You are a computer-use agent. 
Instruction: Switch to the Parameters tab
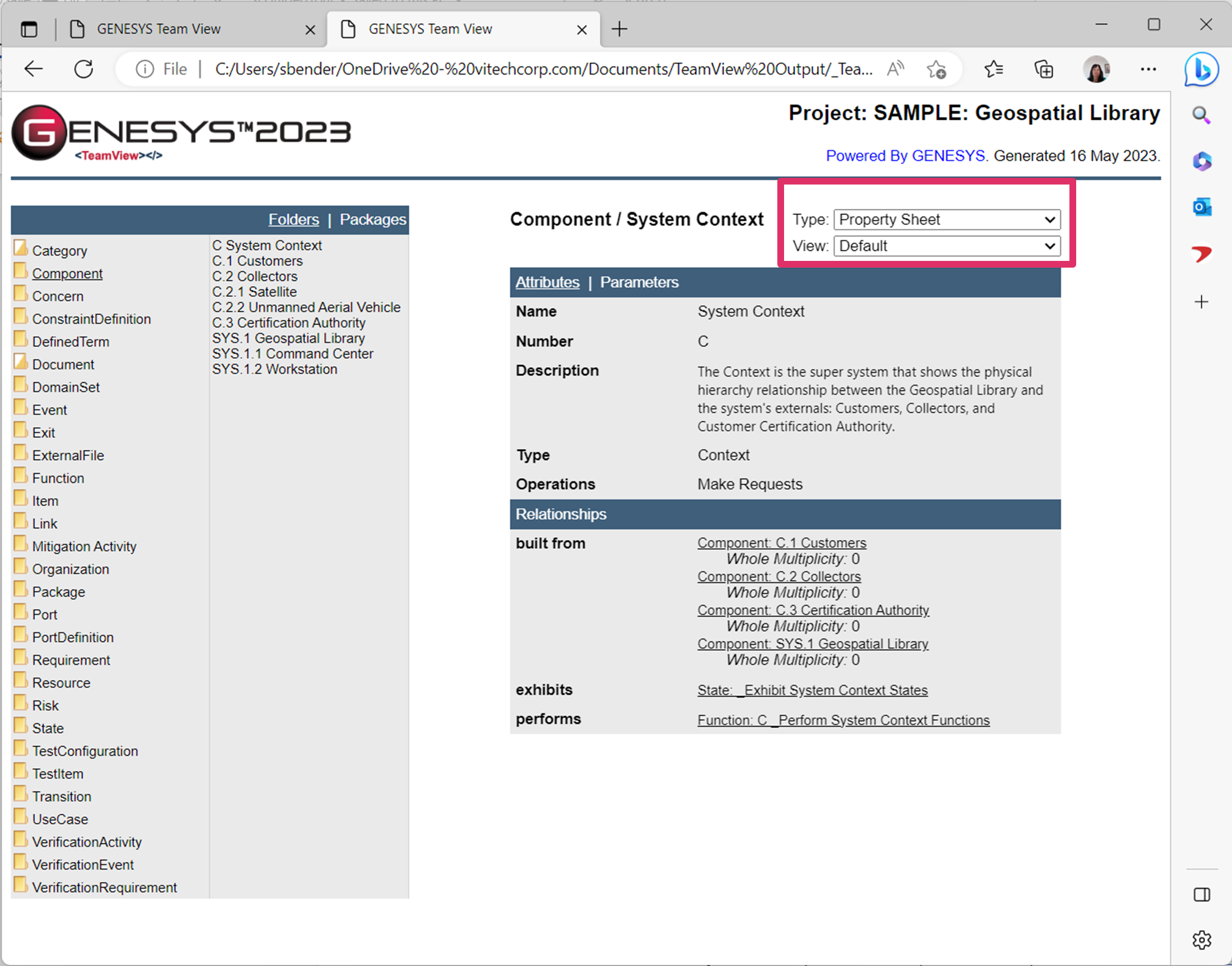(x=639, y=282)
